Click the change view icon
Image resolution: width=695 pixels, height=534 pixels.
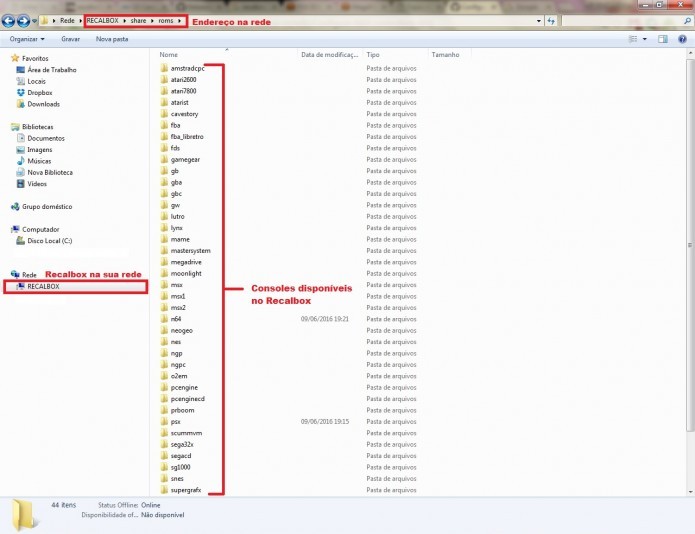633,39
